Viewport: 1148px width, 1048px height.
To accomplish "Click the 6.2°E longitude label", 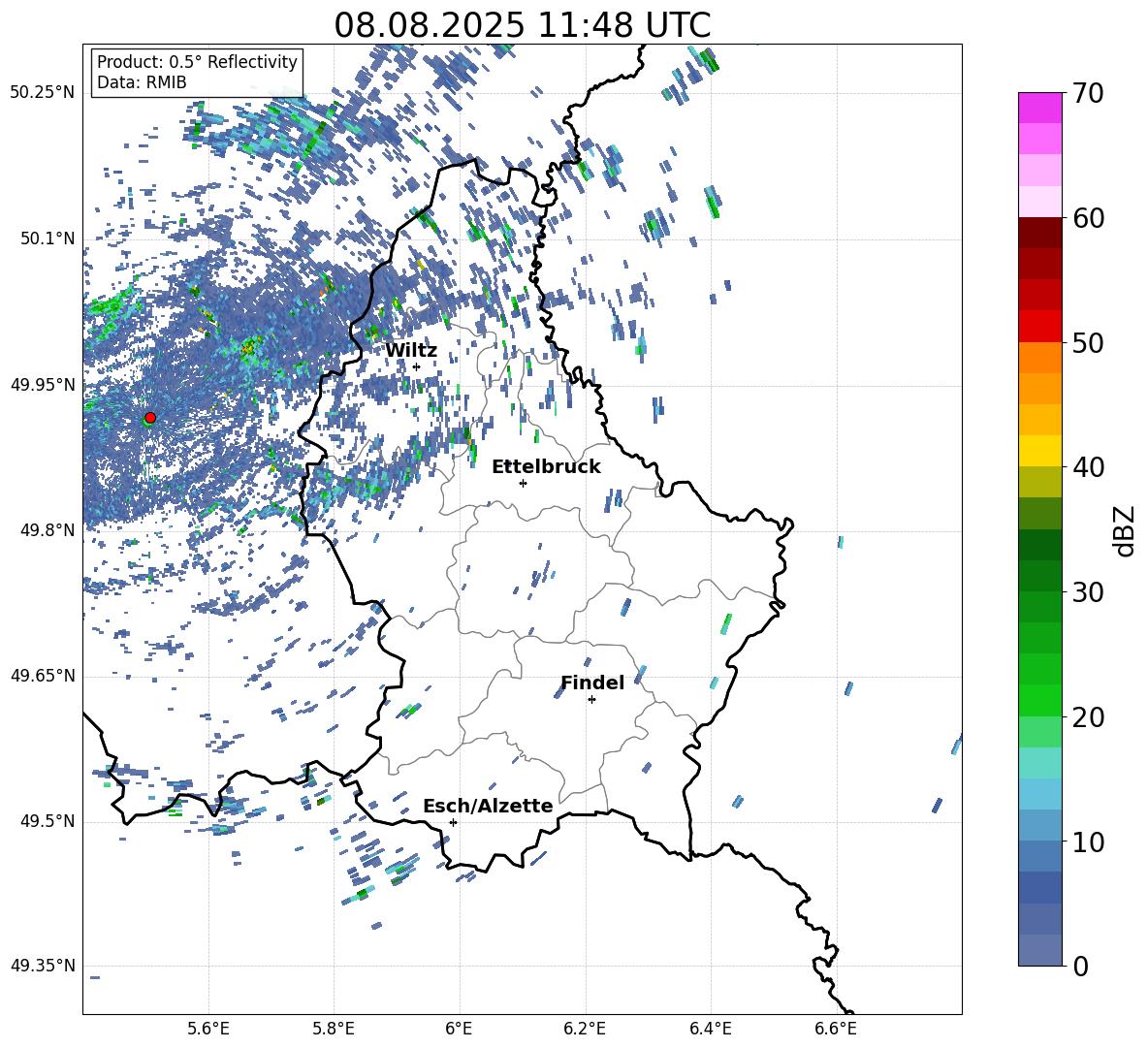I will [x=585, y=1030].
